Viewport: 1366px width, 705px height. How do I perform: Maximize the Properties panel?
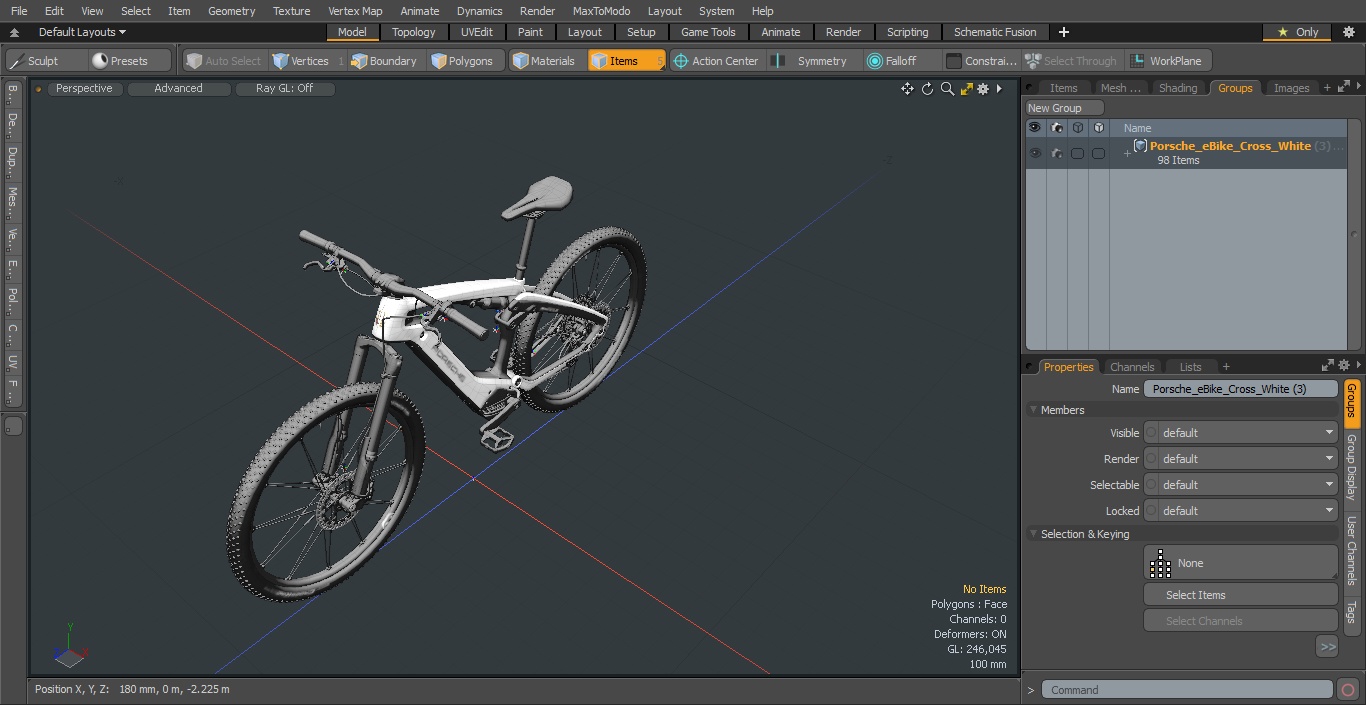pyautogui.click(x=1327, y=366)
